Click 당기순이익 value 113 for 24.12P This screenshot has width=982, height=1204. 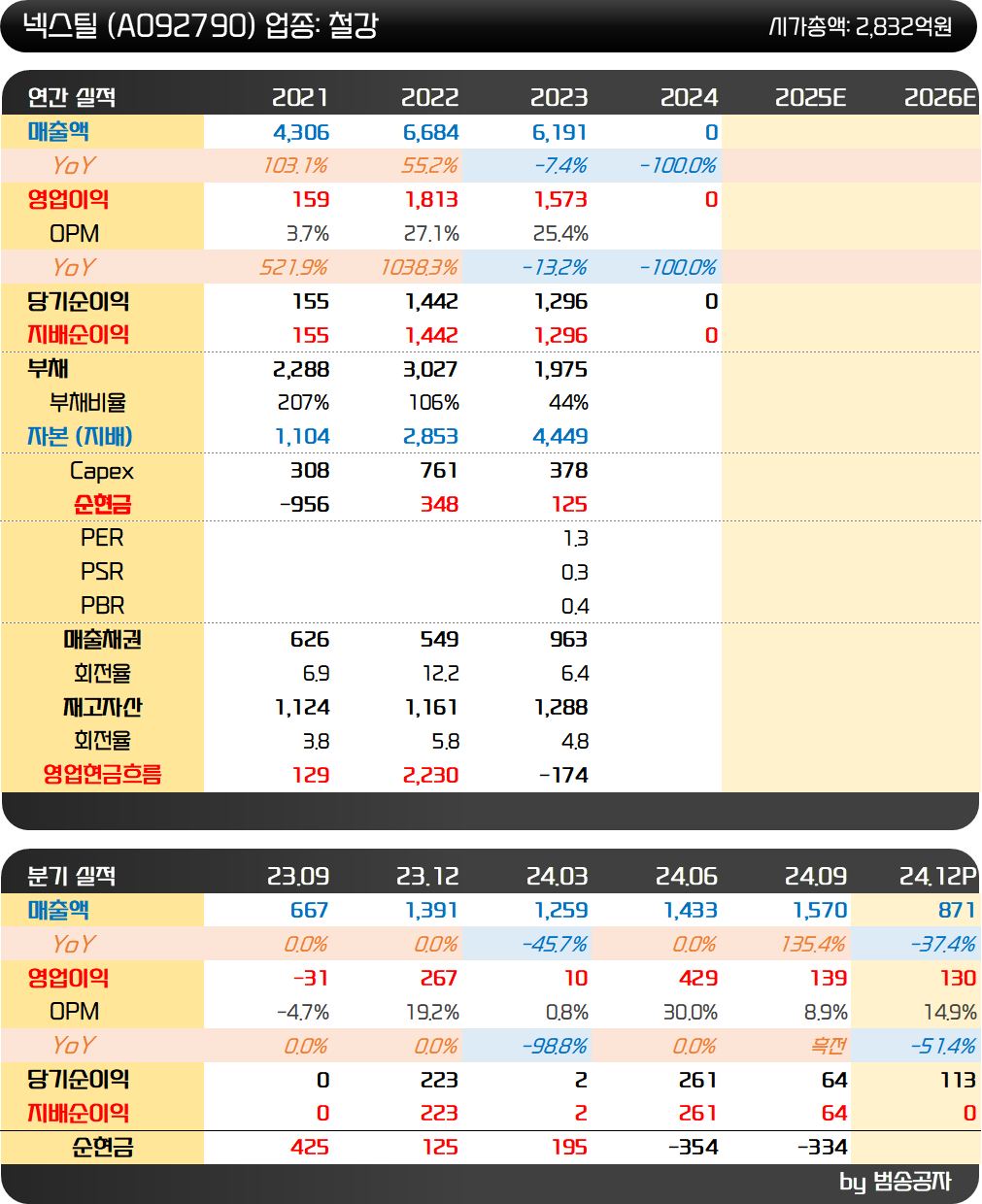[958, 1080]
